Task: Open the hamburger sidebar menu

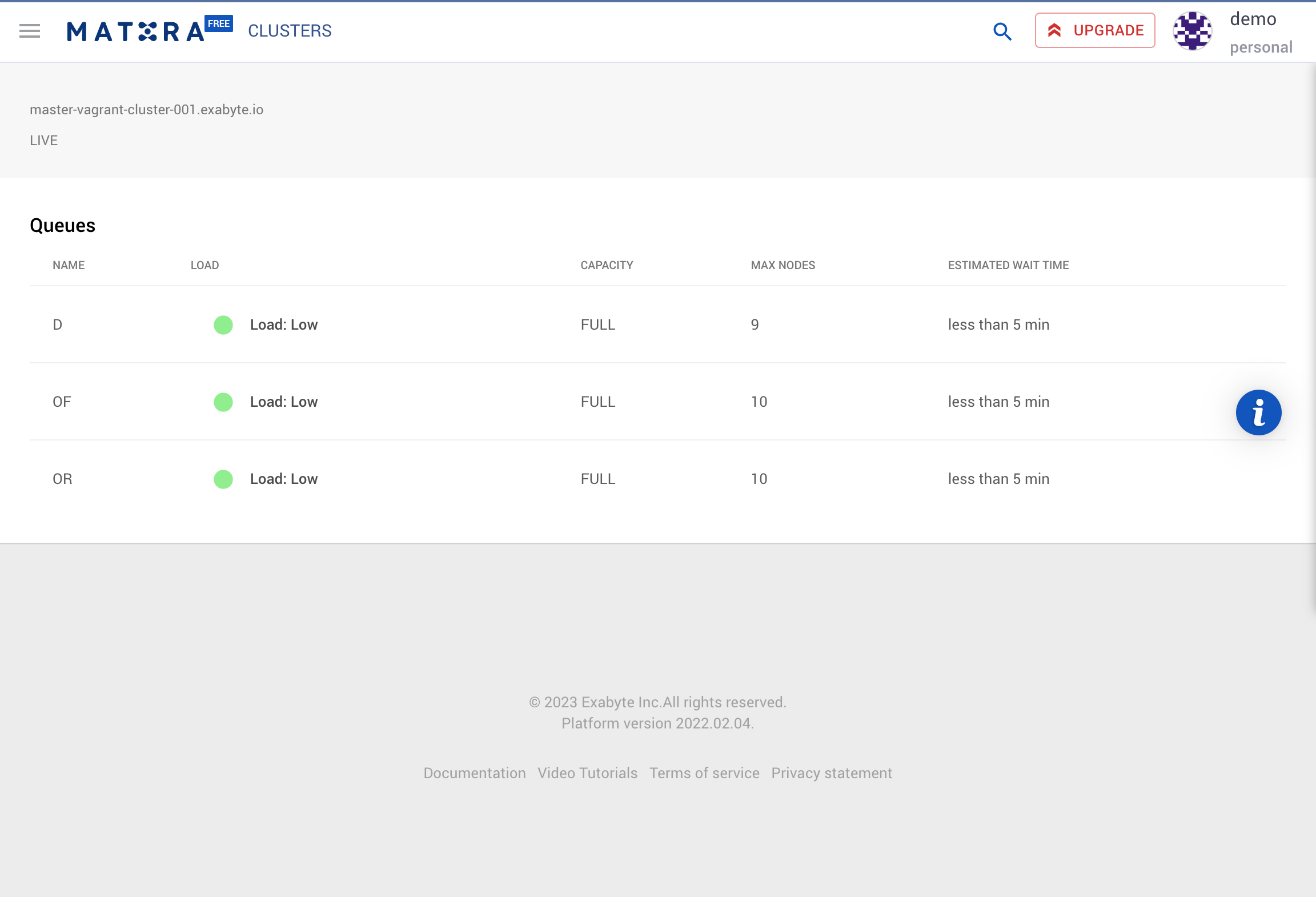Action: coord(30,31)
